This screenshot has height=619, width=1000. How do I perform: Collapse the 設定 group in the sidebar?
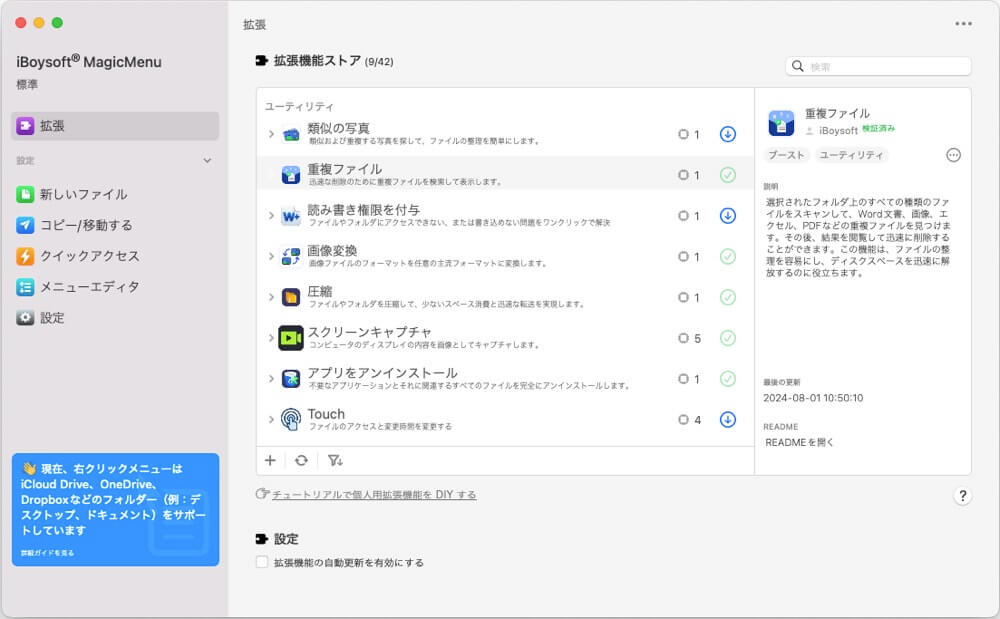coord(207,160)
